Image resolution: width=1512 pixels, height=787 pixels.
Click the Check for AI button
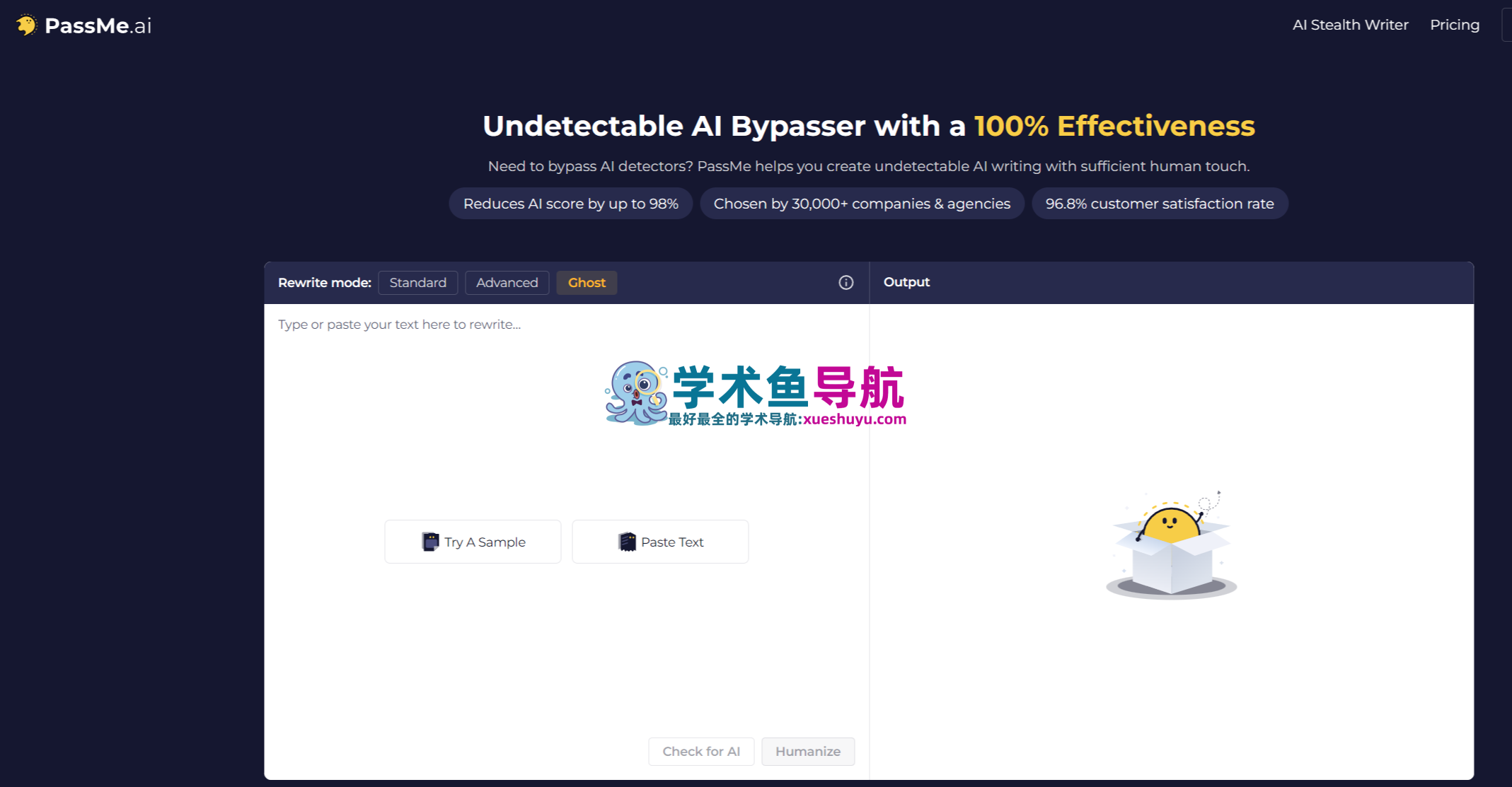pyautogui.click(x=701, y=751)
